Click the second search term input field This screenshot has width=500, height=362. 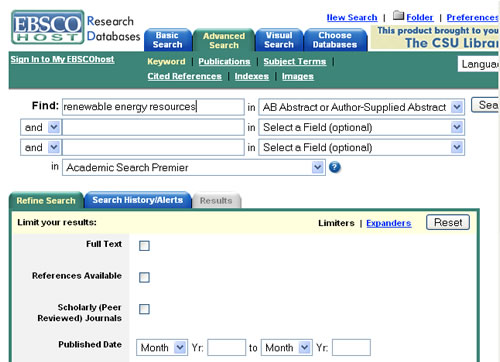153,127
